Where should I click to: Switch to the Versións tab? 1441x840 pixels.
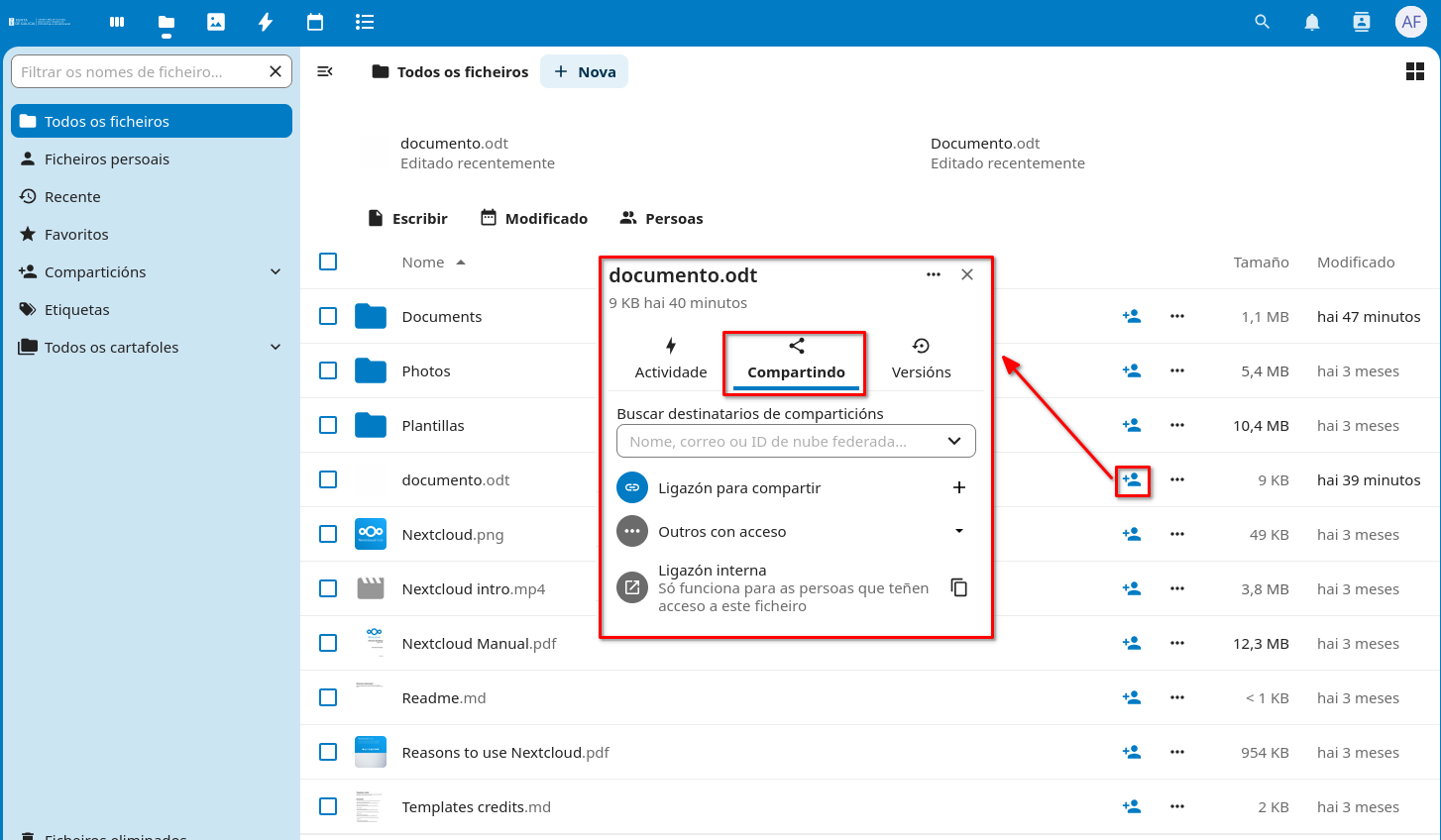click(921, 359)
